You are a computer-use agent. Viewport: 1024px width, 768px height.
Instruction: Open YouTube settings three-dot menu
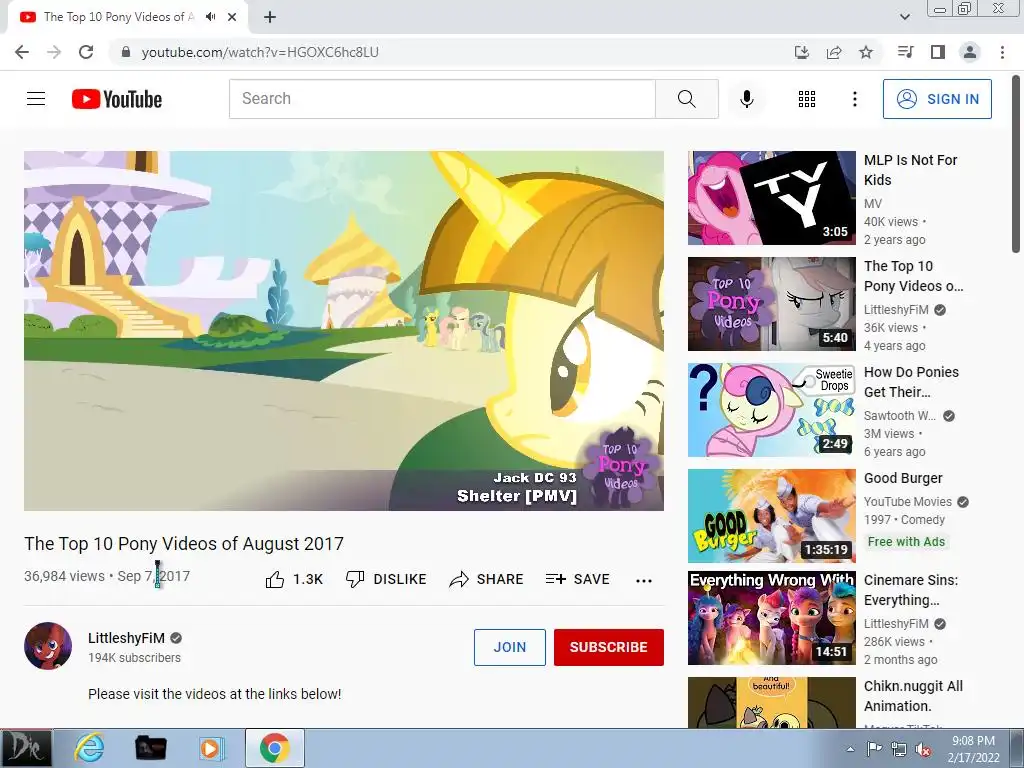coord(854,99)
